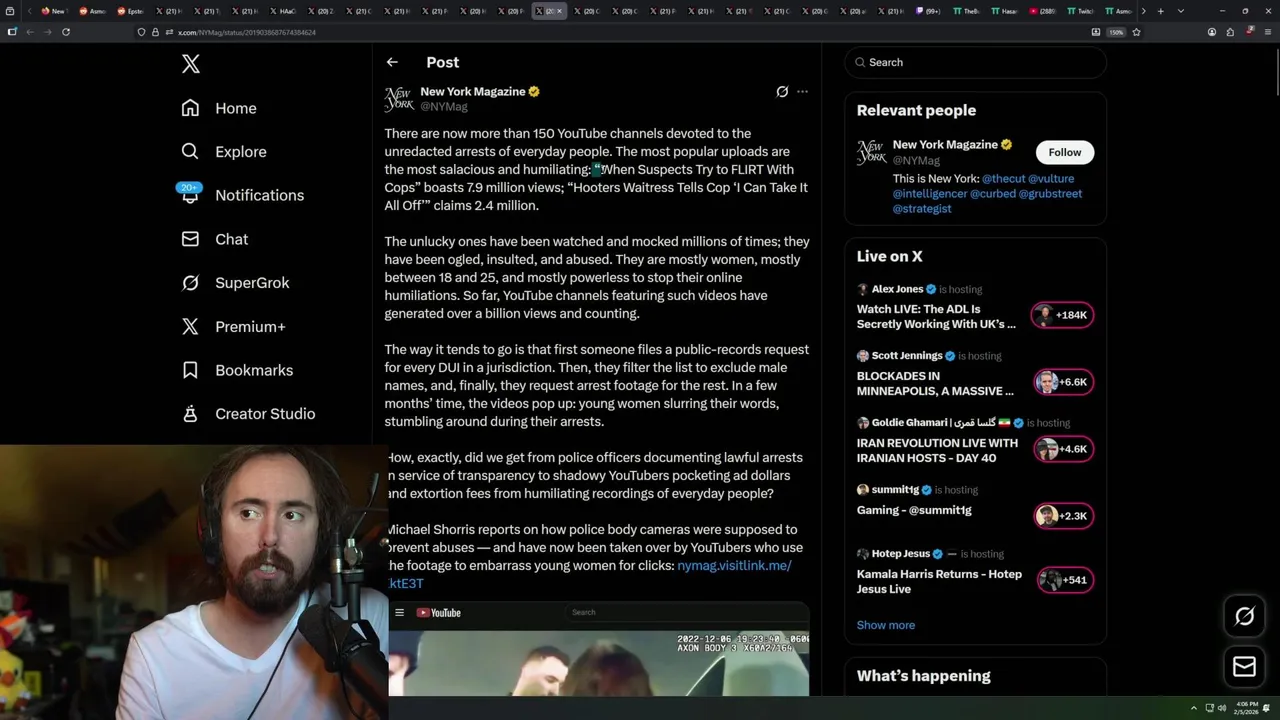Open the list all tabs dropdown arrow
The width and height of the screenshot is (1280, 720).
point(1181,11)
